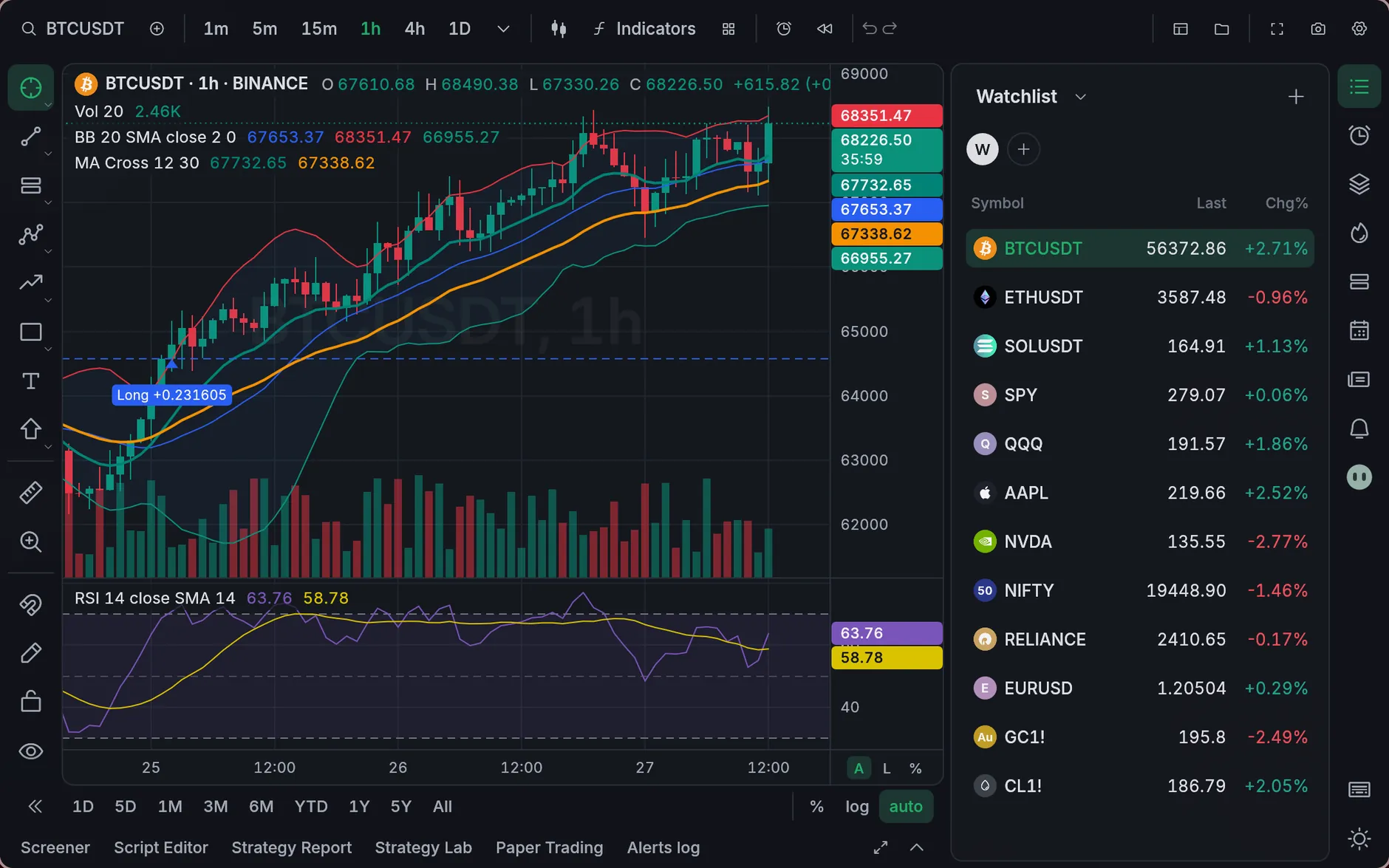Expand the timeframe interval dropdown chevron
Screen dimensions: 1389x868
coord(503,29)
